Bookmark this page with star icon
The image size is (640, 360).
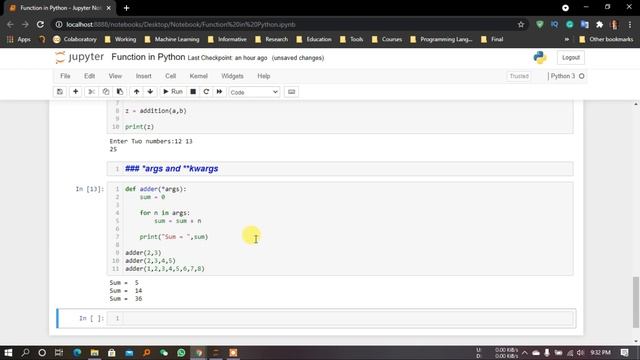point(521,24)
